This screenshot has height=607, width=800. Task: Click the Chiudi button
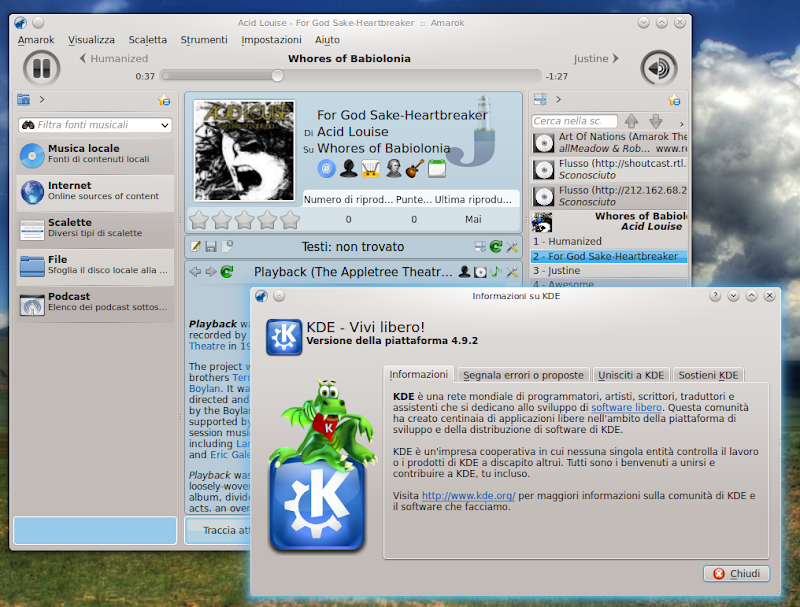pyautogui.click(x=736, y=574)
